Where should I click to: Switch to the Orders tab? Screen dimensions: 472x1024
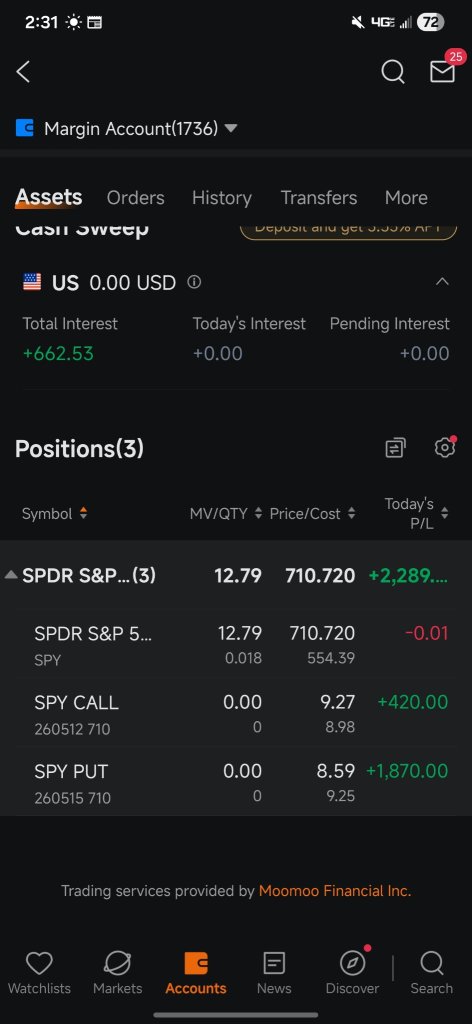pos(136,198)
